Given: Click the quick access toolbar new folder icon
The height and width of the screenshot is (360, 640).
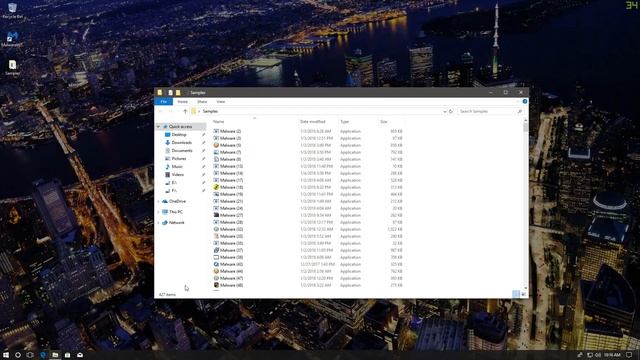Looking at the screenshot, I should (178, 93).
